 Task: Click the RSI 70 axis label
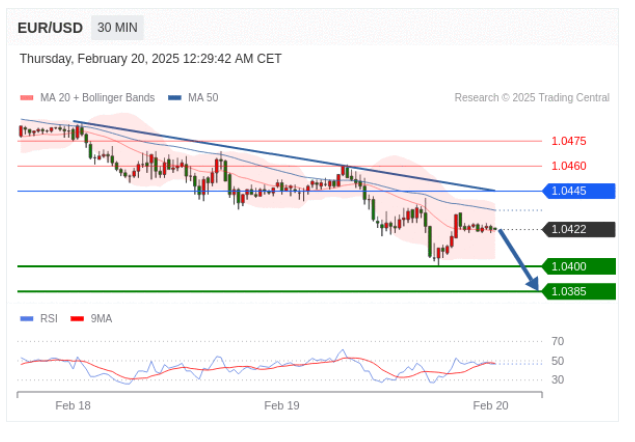(x=558, y=341)
